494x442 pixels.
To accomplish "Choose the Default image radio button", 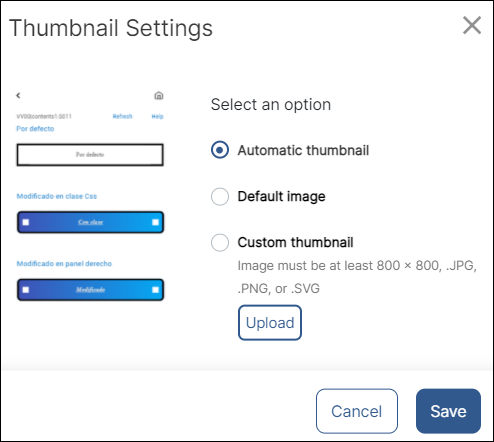I will click(x=220, y=196).
